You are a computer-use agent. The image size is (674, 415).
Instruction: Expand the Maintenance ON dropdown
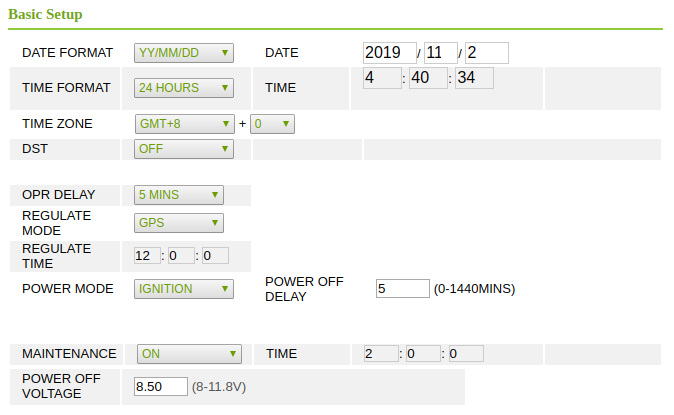coord(189,353)
